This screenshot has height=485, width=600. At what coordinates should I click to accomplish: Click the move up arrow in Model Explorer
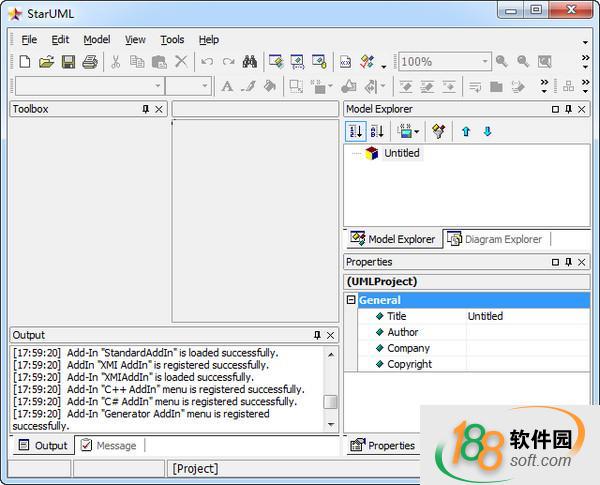[466, 132]
